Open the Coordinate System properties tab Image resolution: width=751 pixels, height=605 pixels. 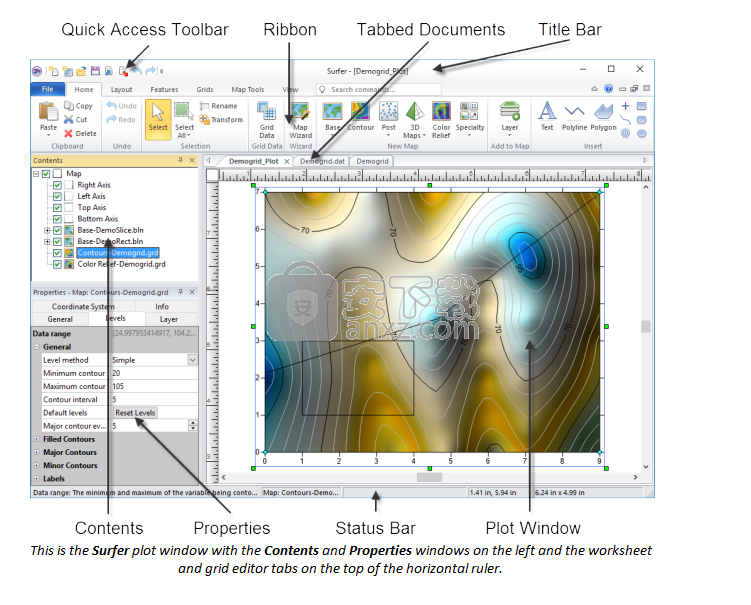point(83,307)
